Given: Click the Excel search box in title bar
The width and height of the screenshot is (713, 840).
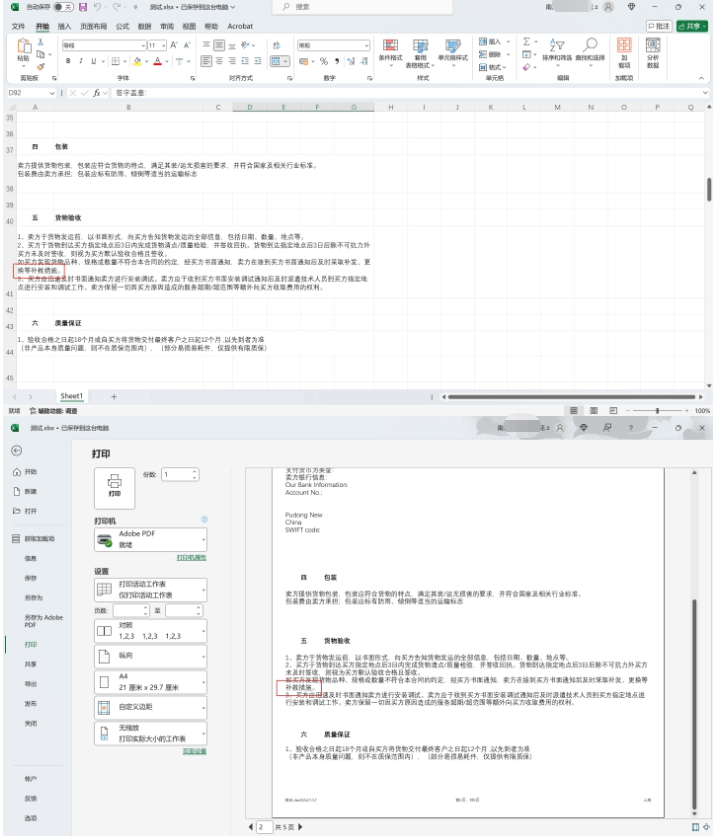Looking at the screenshot, I should point(364,7).
